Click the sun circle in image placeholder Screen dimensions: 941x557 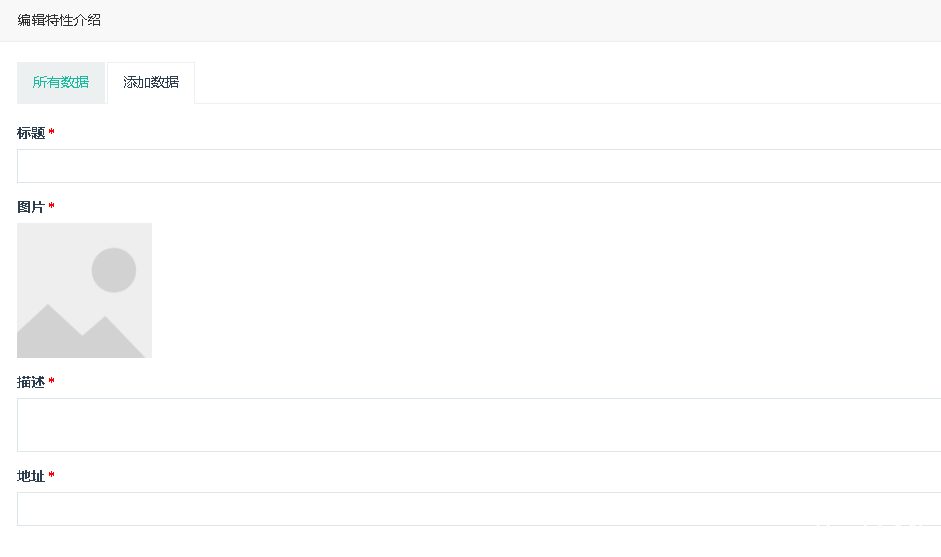point(114,270)
